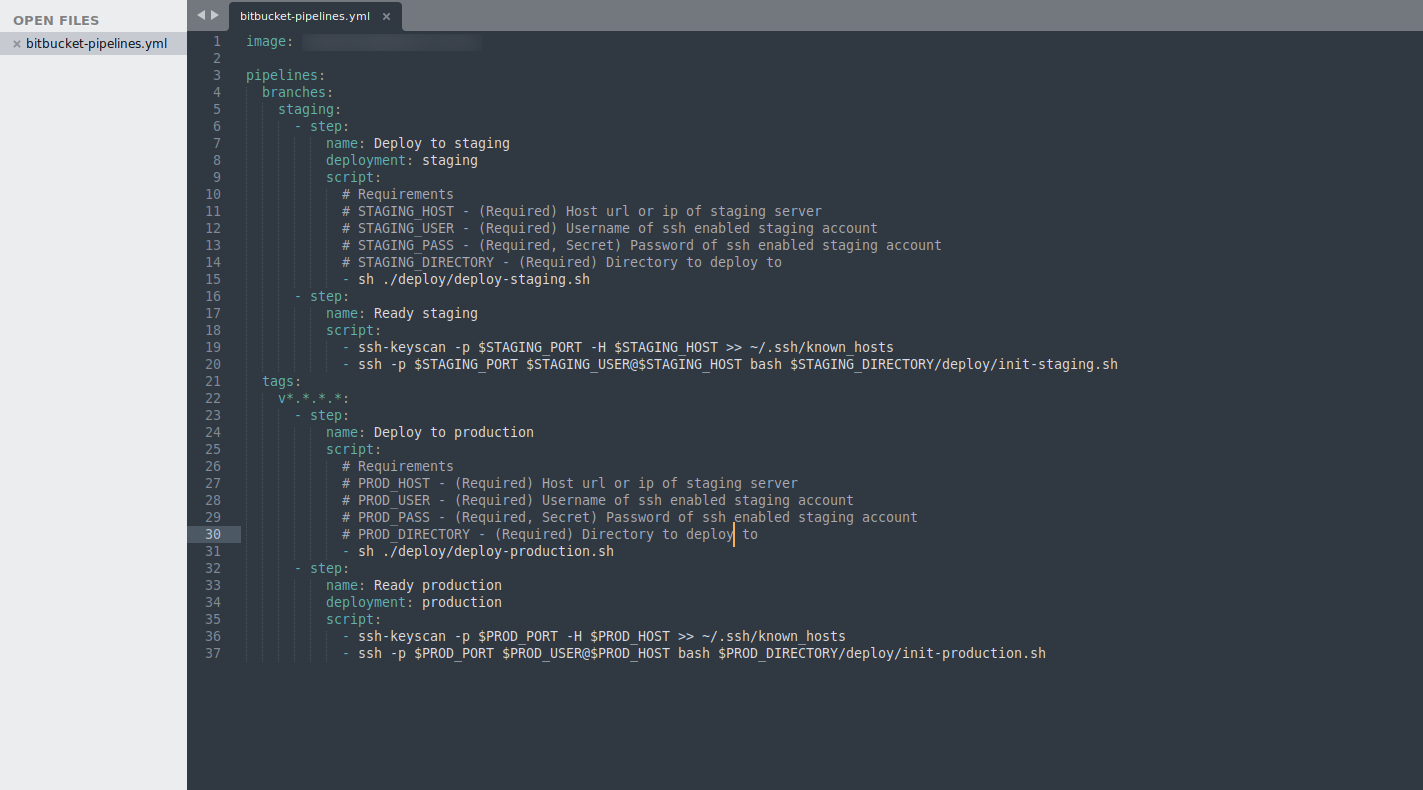Viewport: 1423px width, 790px height.
Task: Click the 'sh ./deploy/deploy-staging.sh' command
Action: coord(474,279)
